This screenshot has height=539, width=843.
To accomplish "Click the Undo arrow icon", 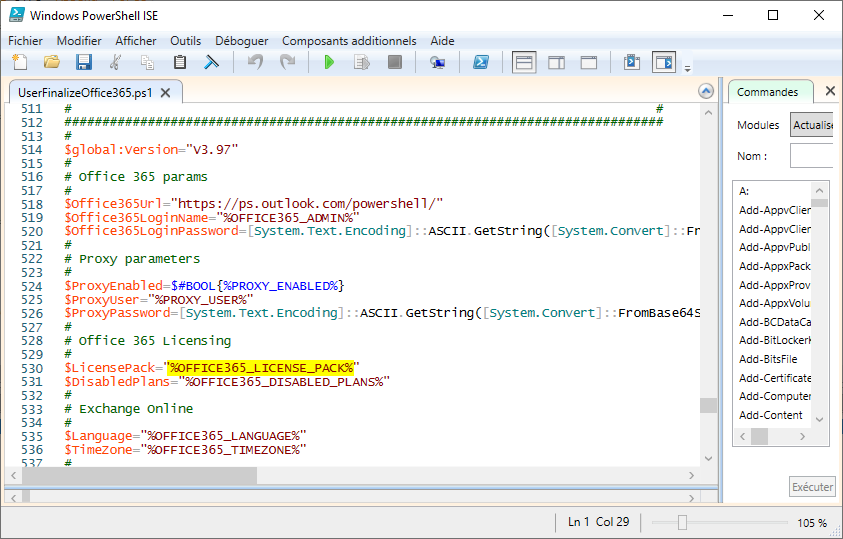I will 255,62.
